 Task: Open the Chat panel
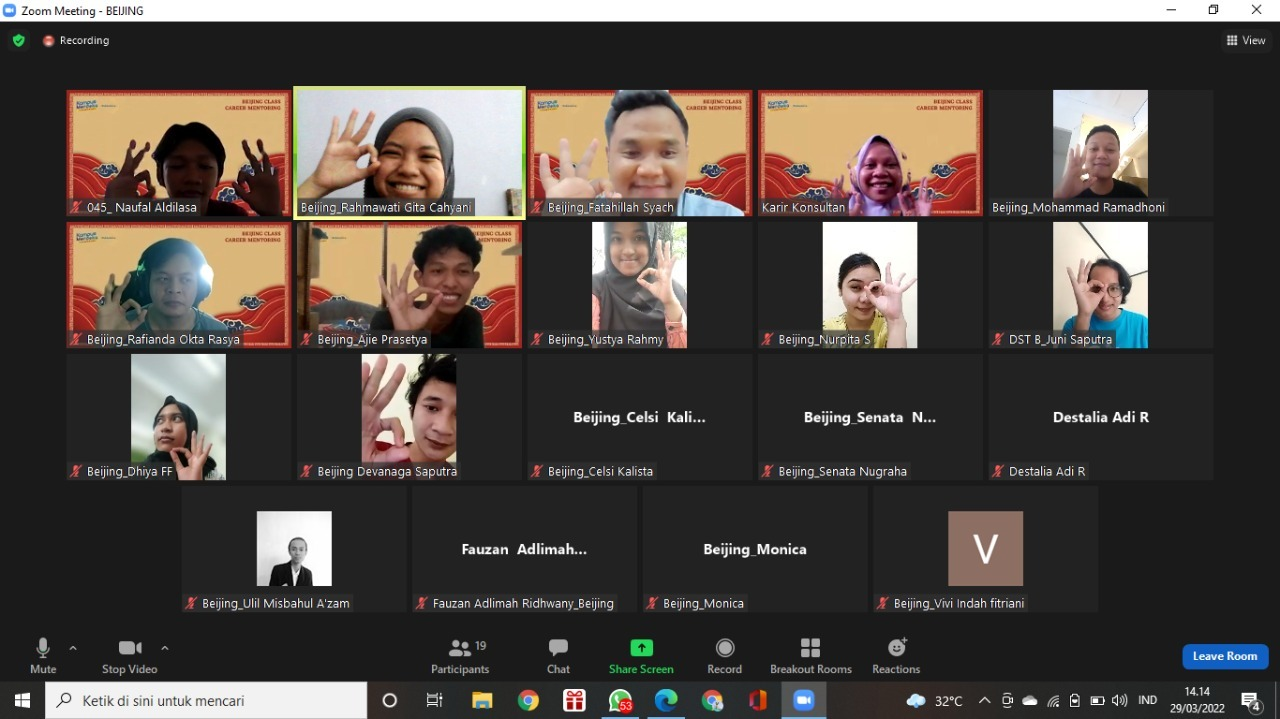(x=558, y=655)
